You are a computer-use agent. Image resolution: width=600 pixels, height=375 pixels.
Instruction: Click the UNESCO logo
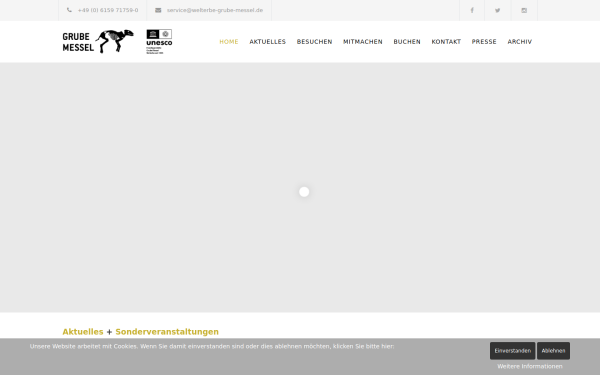(x=159, y=41)
